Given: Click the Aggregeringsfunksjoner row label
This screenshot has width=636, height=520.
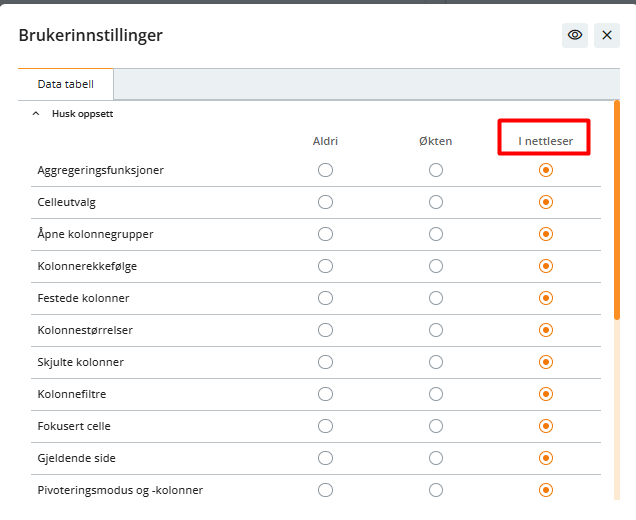Looking at the screenshot, I should tap(101, 170).
